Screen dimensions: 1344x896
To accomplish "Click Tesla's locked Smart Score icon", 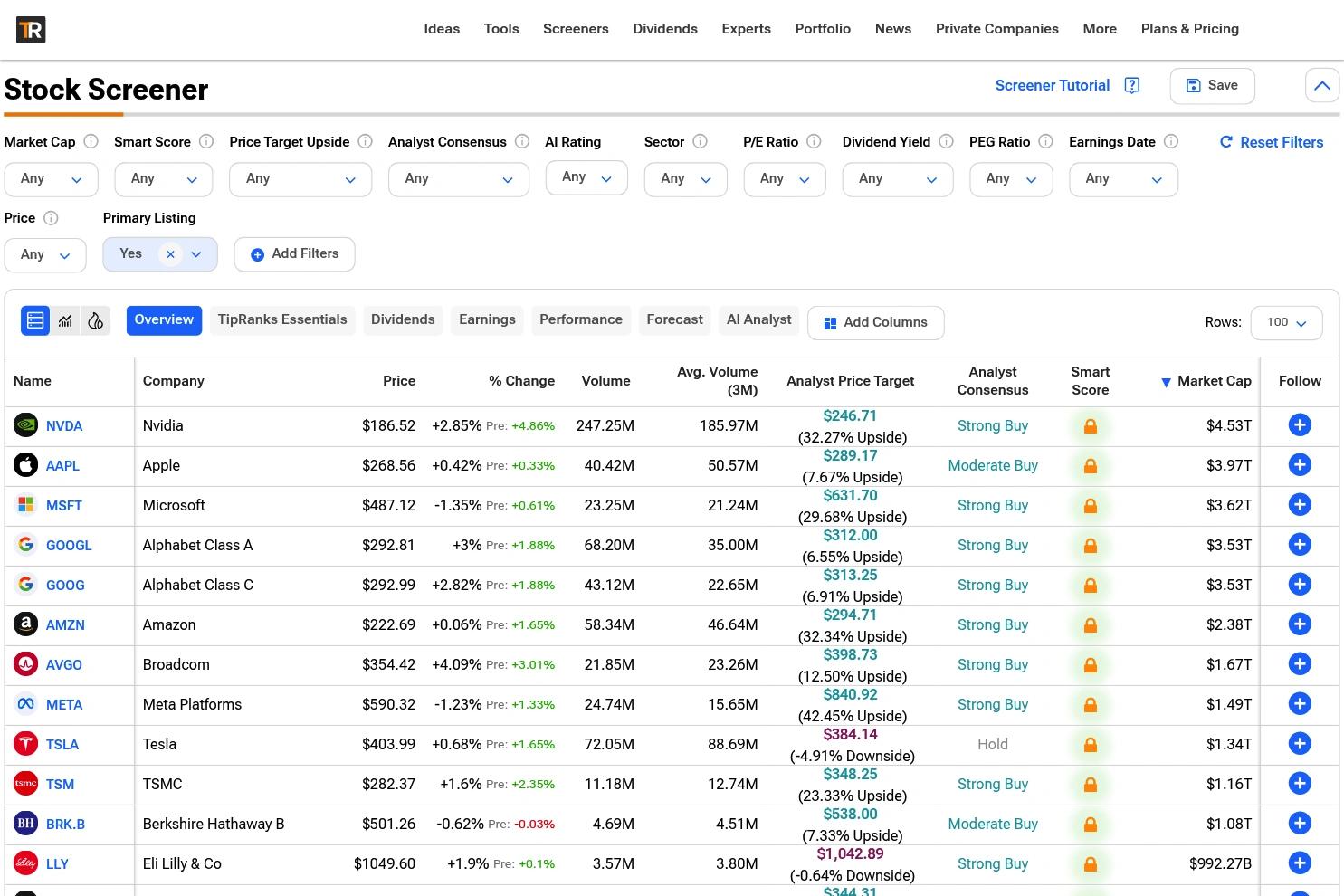I will click(x=1091, y=744).
